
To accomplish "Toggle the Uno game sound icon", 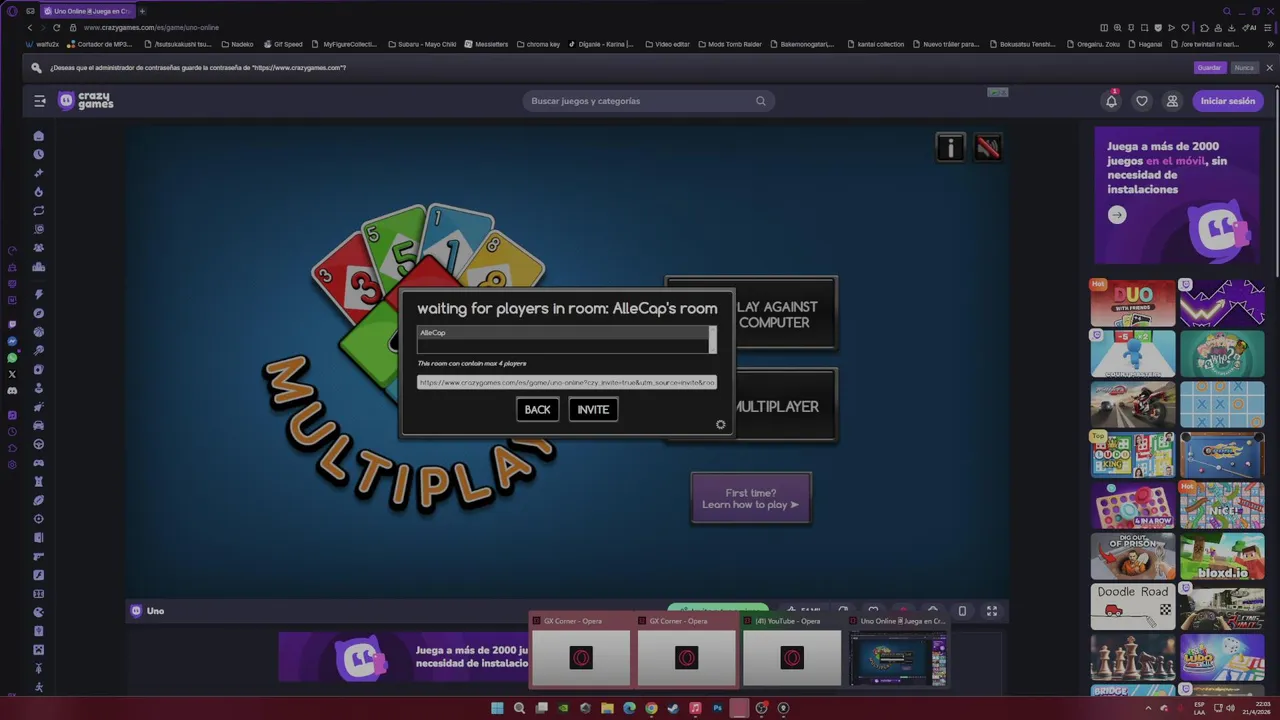I will (x=988, y=148).
